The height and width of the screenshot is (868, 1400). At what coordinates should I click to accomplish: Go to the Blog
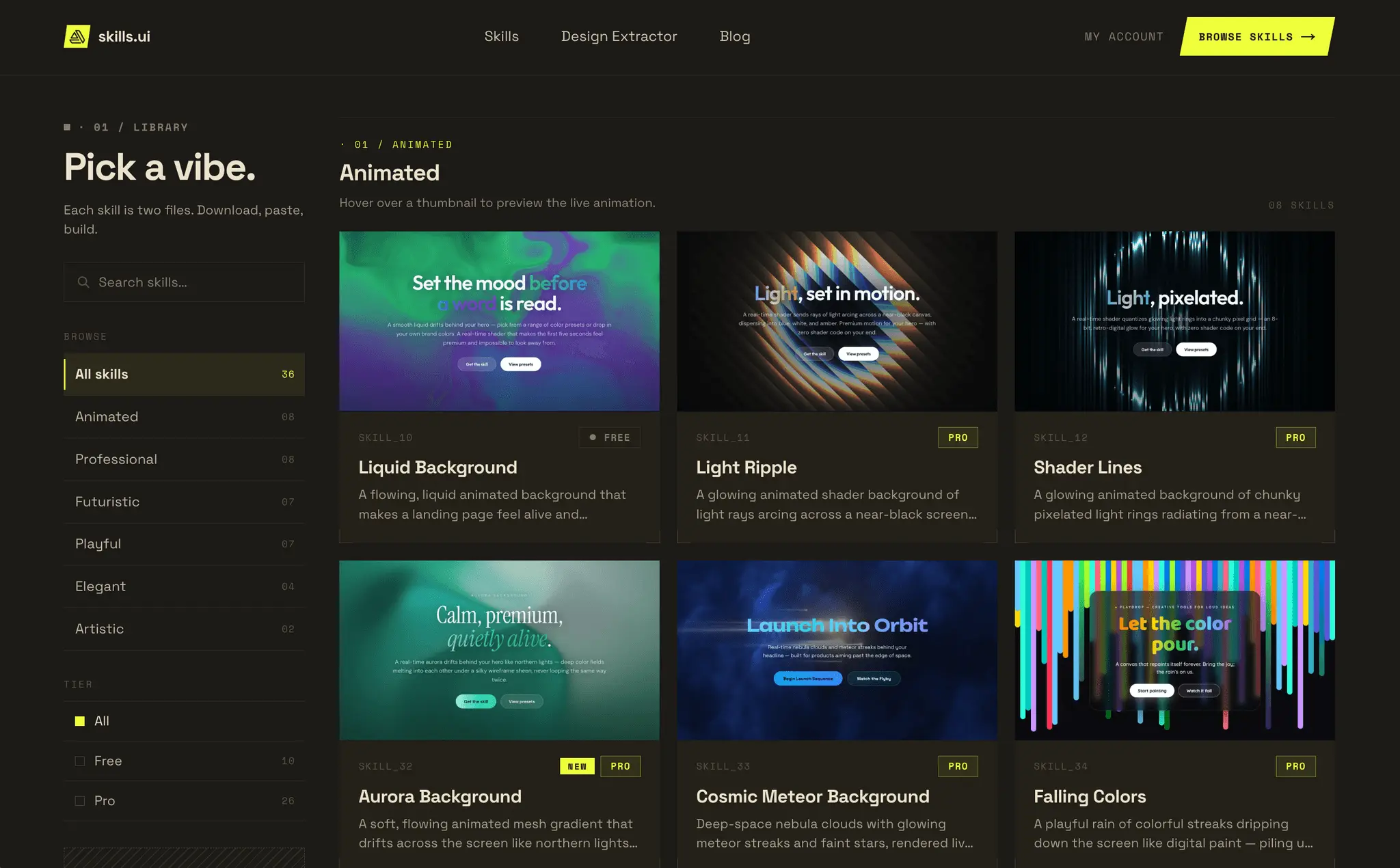click(735, 36)
